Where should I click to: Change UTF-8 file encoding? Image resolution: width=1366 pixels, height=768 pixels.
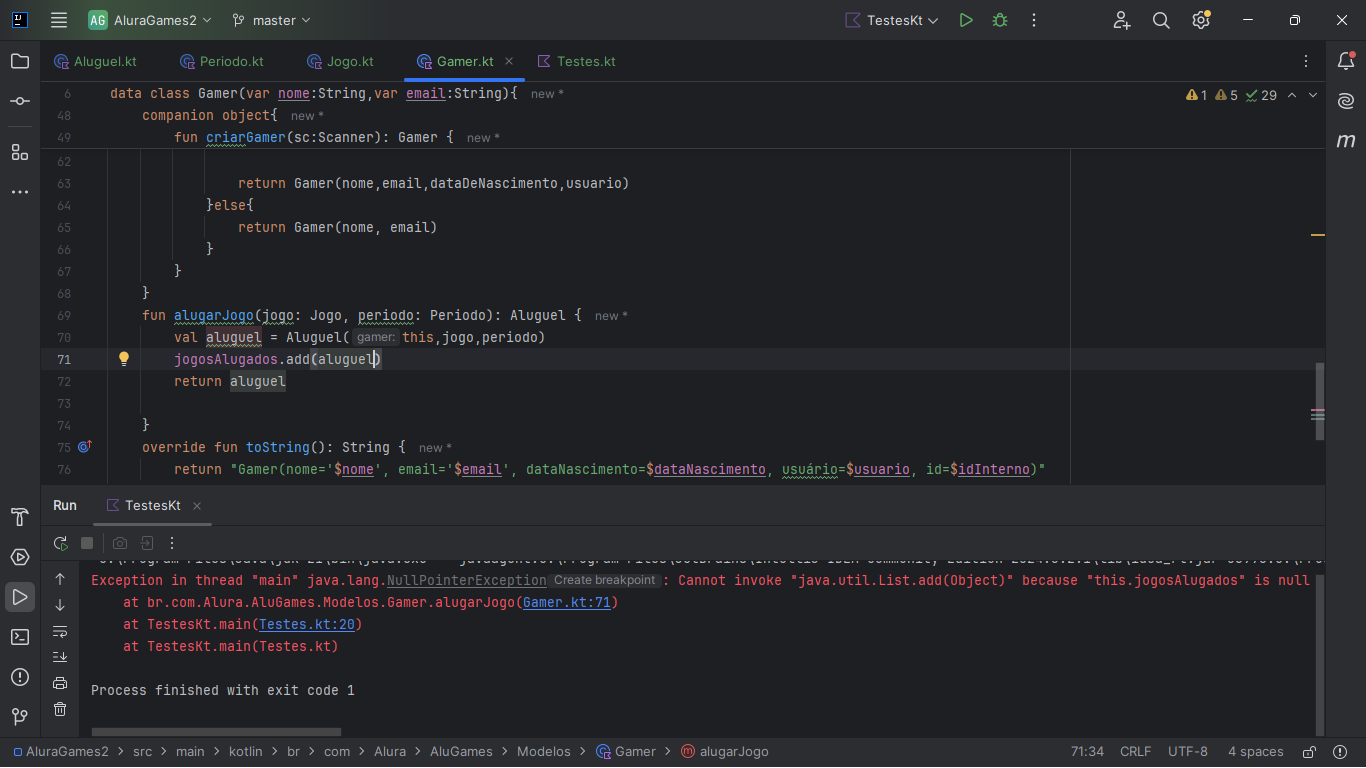pyautogui.click(x=1188, y=751)
